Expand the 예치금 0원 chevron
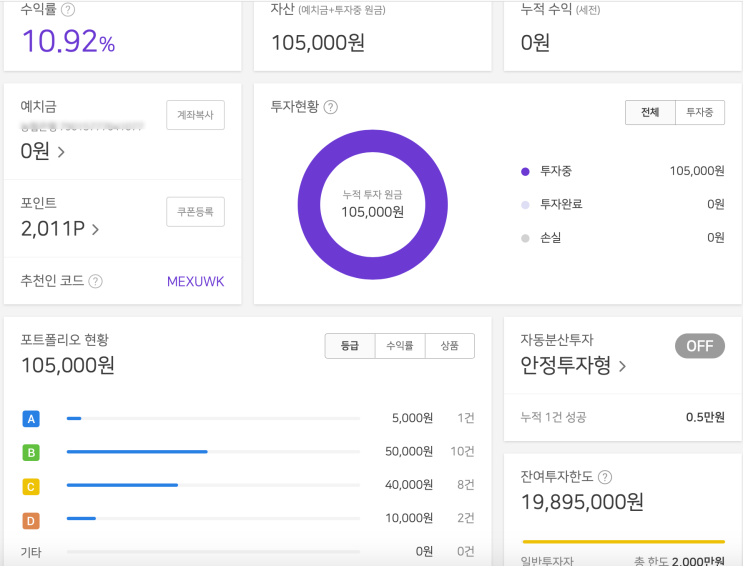Viewport: 743px width, 566px height. 61,152
